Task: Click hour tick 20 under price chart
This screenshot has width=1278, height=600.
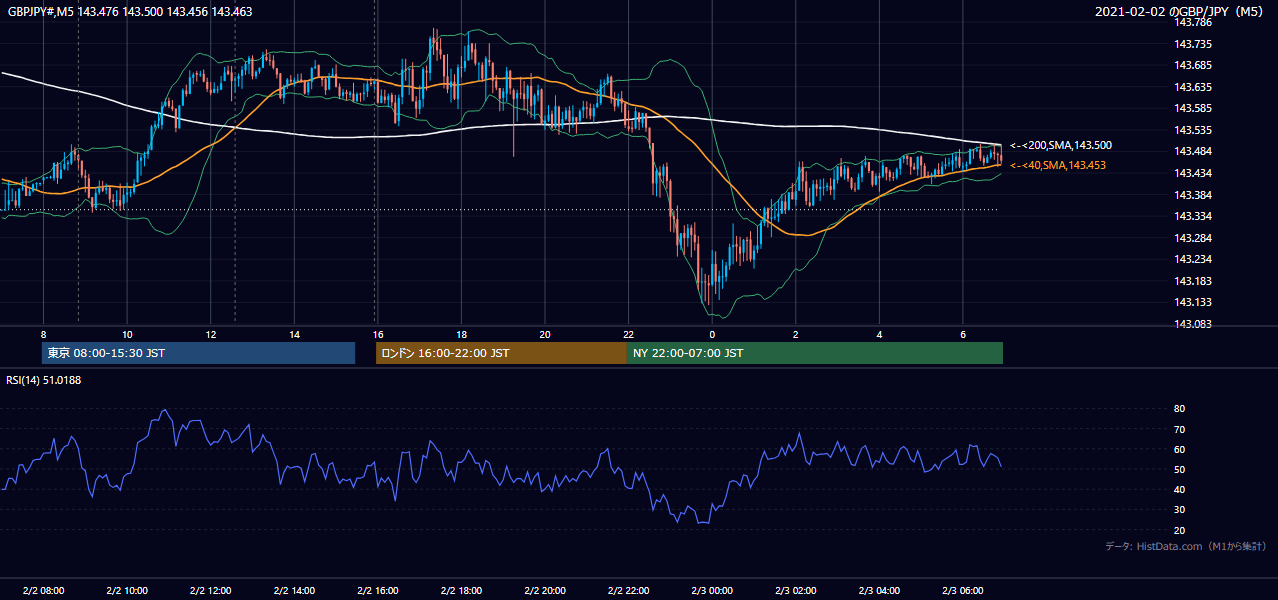Action: pos(545,334)
